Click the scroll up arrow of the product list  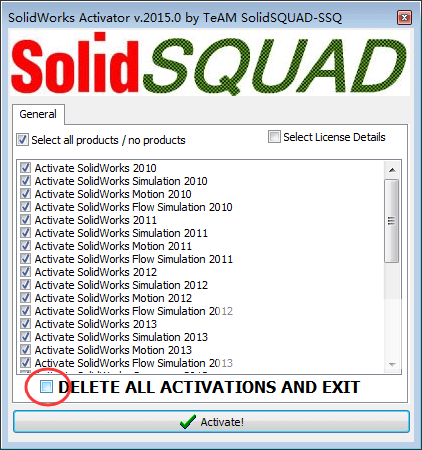392,170
